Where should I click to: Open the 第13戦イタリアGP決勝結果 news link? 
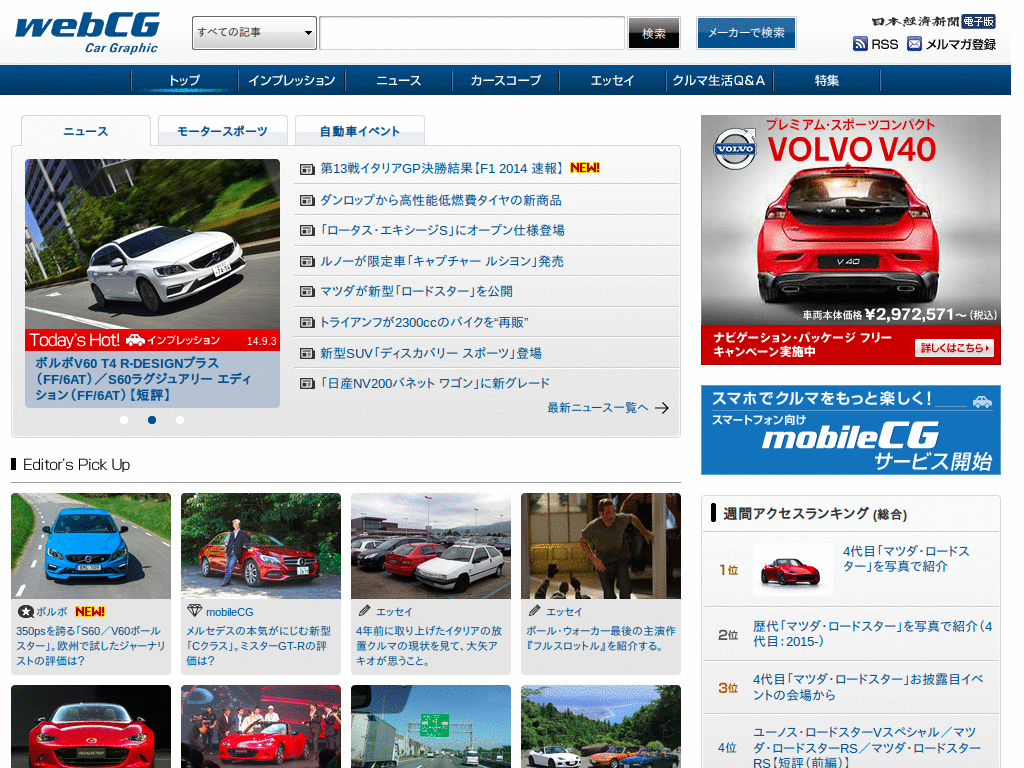click(x=441, y=168)
